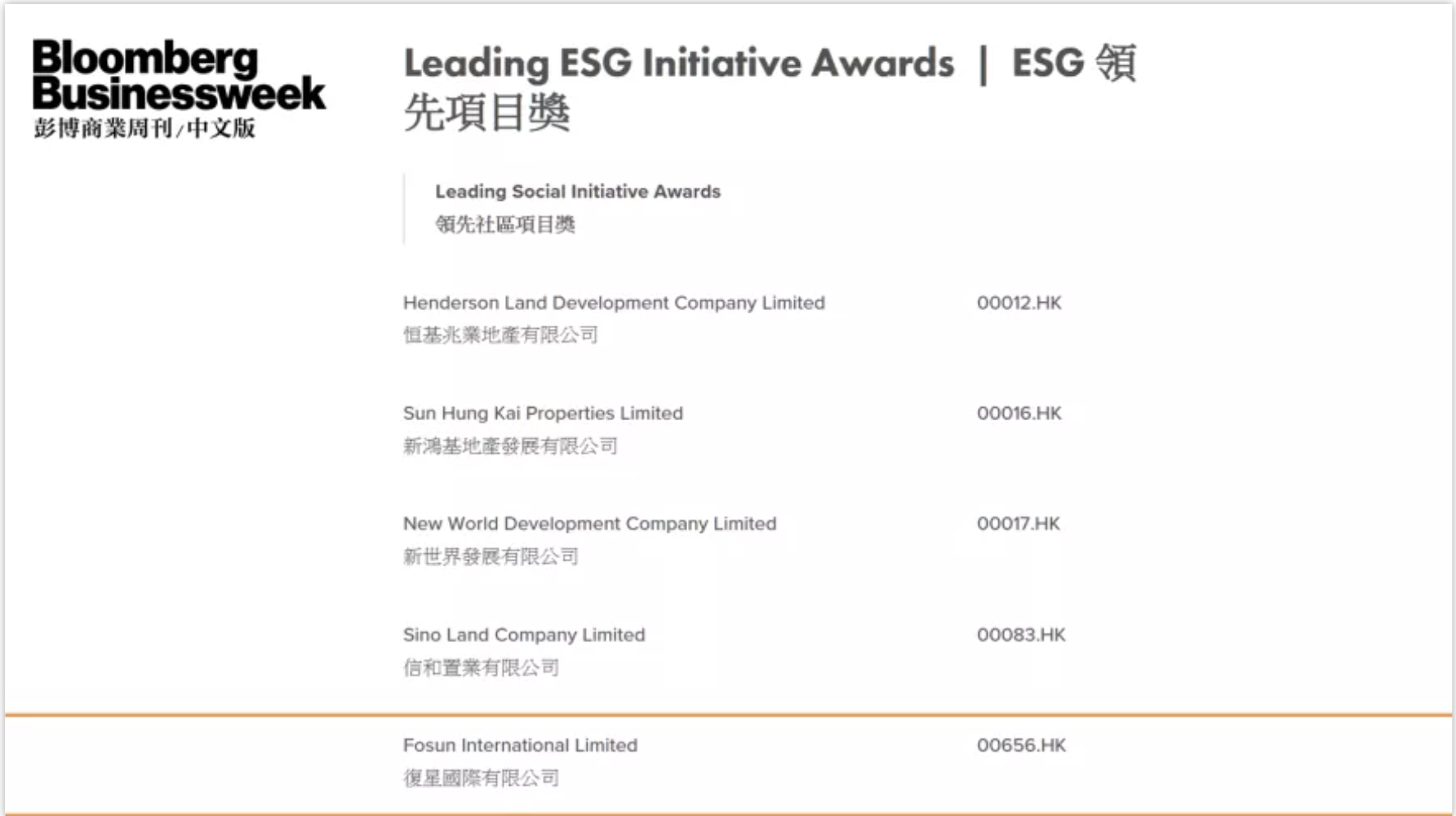This screenshot has width=1456, height=816.
Task: Click 新世界發展有限公司 Chinese name
Action: [491, 557]
